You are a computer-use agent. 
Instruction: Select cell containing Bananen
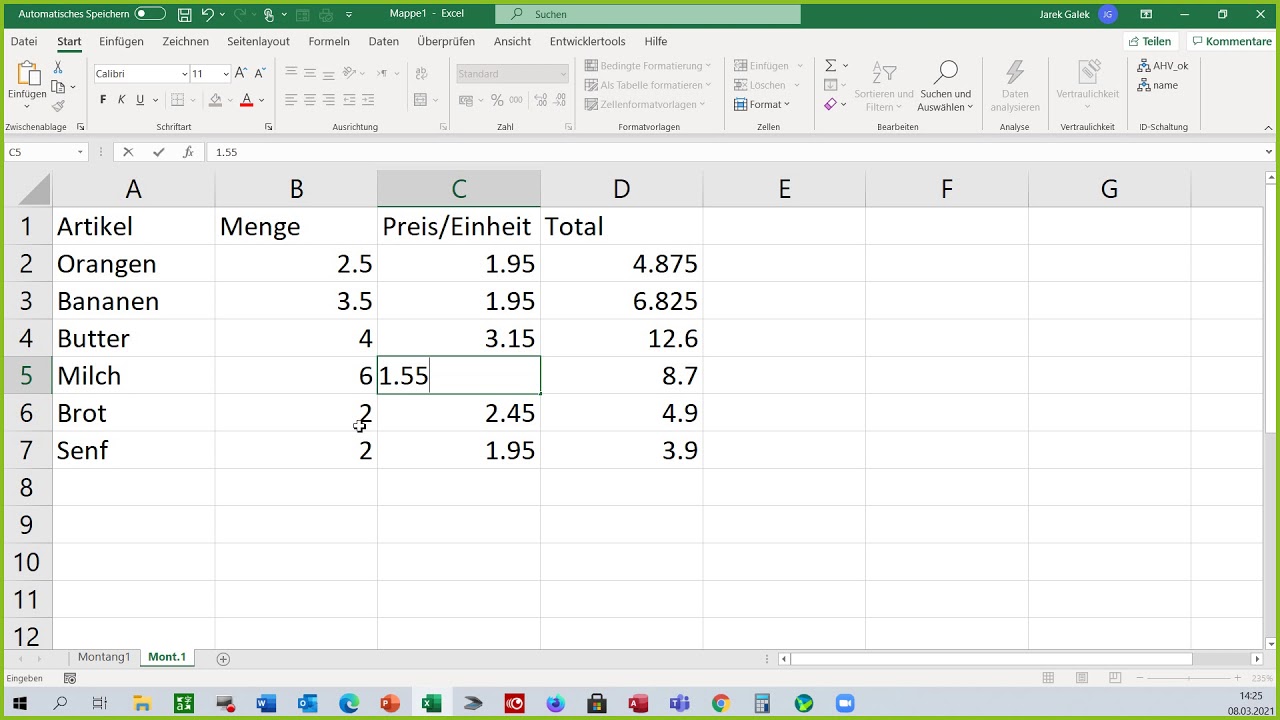point(133,301)
